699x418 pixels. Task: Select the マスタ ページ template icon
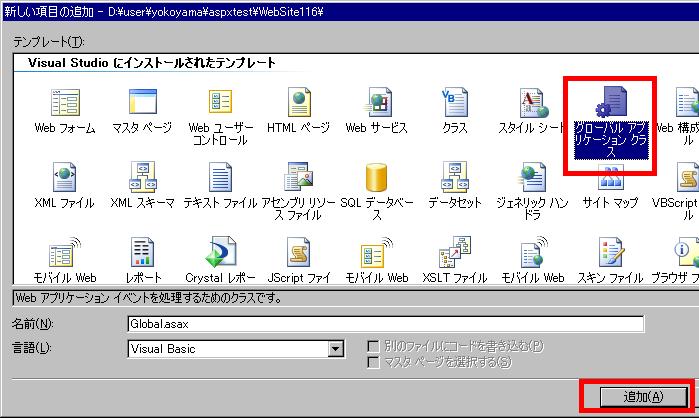click(143, 102)
